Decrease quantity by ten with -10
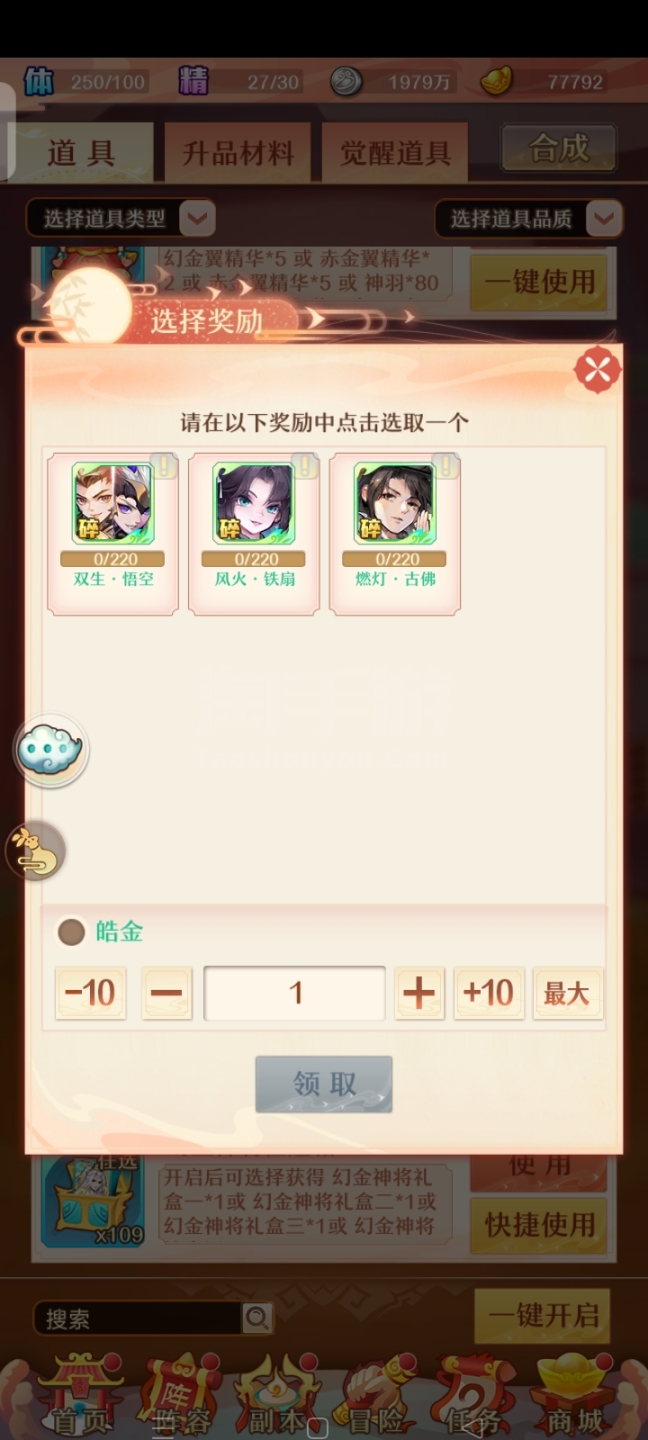 [90, 993]
